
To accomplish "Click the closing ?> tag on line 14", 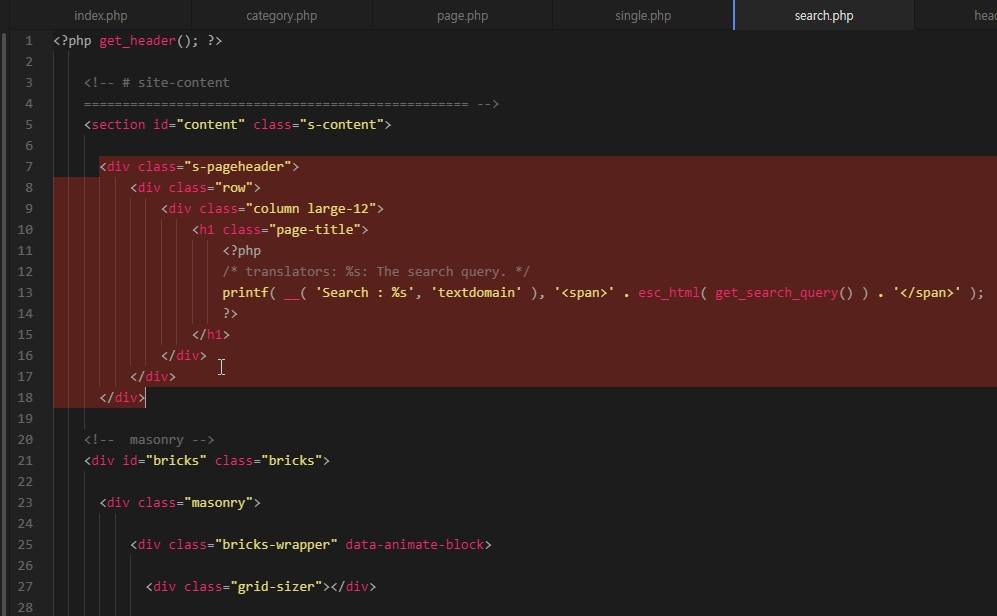I will tap(230, 313).
